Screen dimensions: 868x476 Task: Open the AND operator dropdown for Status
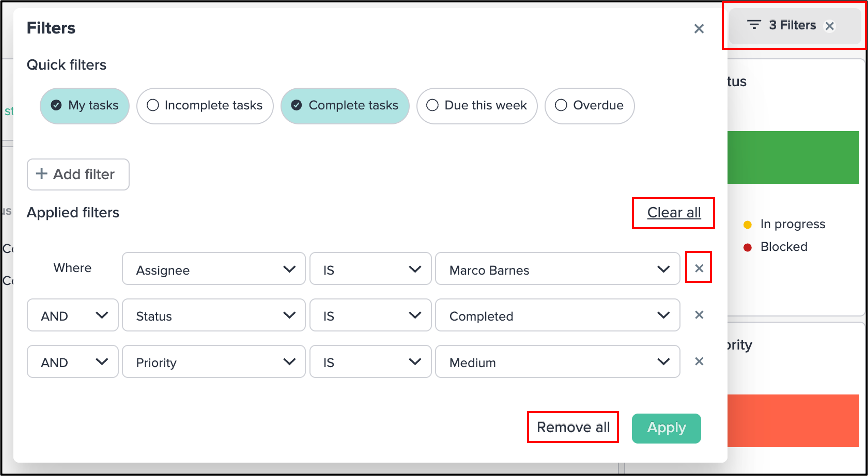pyautogui.click(x=73, y=315)
